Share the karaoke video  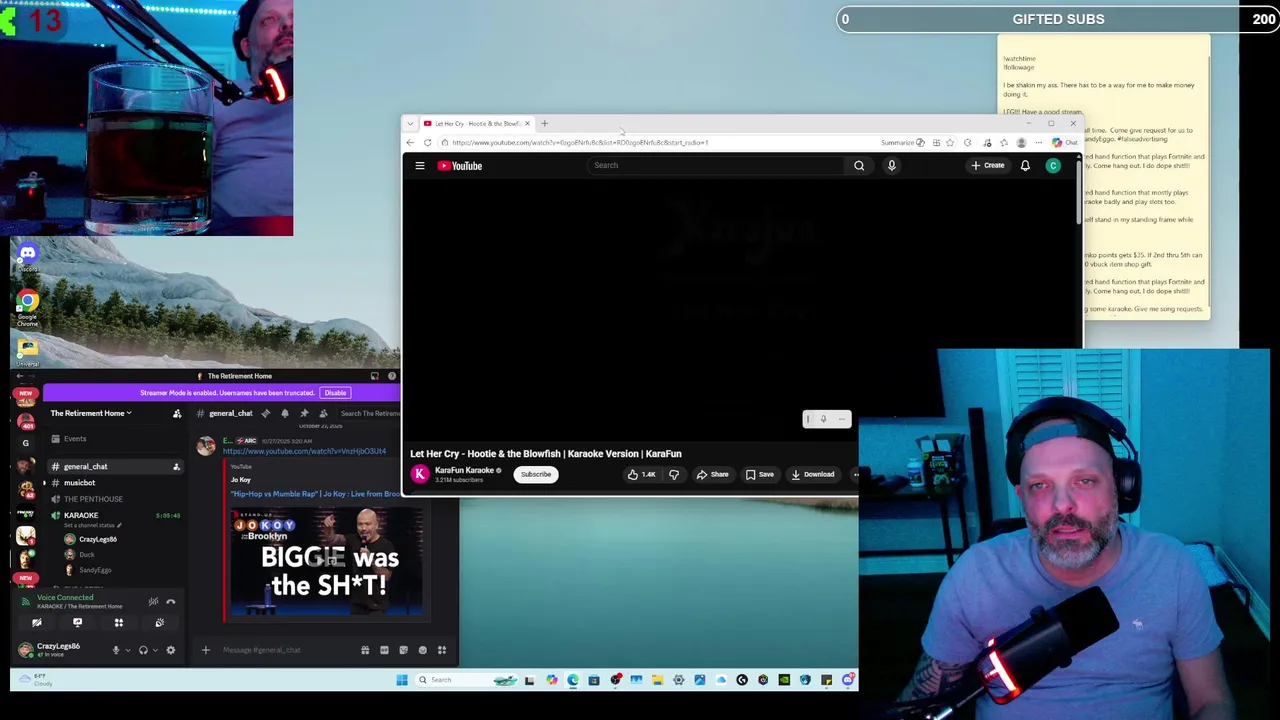pyautogui.click(x=713, y=475)
